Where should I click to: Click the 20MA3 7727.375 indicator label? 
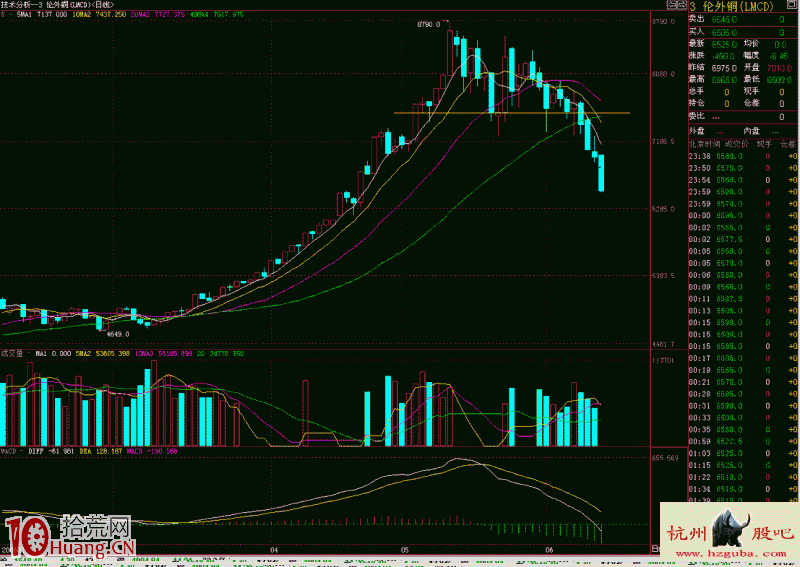[x=158, y=15]
